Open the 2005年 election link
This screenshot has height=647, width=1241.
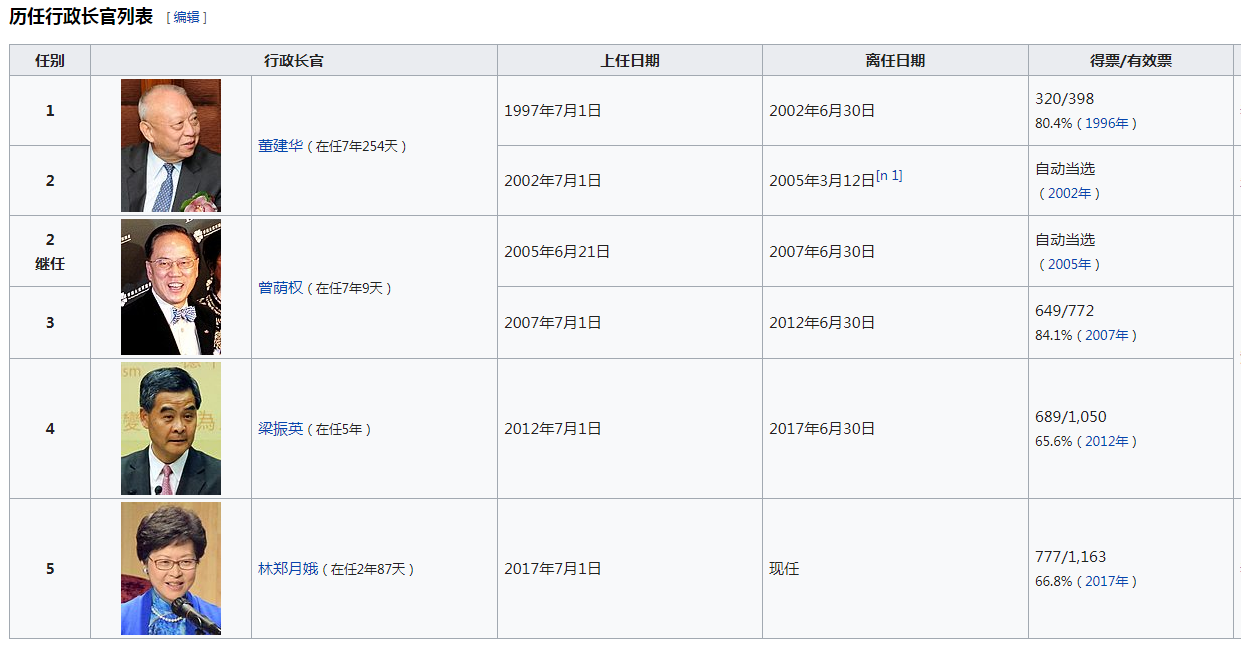point(1069,265)
